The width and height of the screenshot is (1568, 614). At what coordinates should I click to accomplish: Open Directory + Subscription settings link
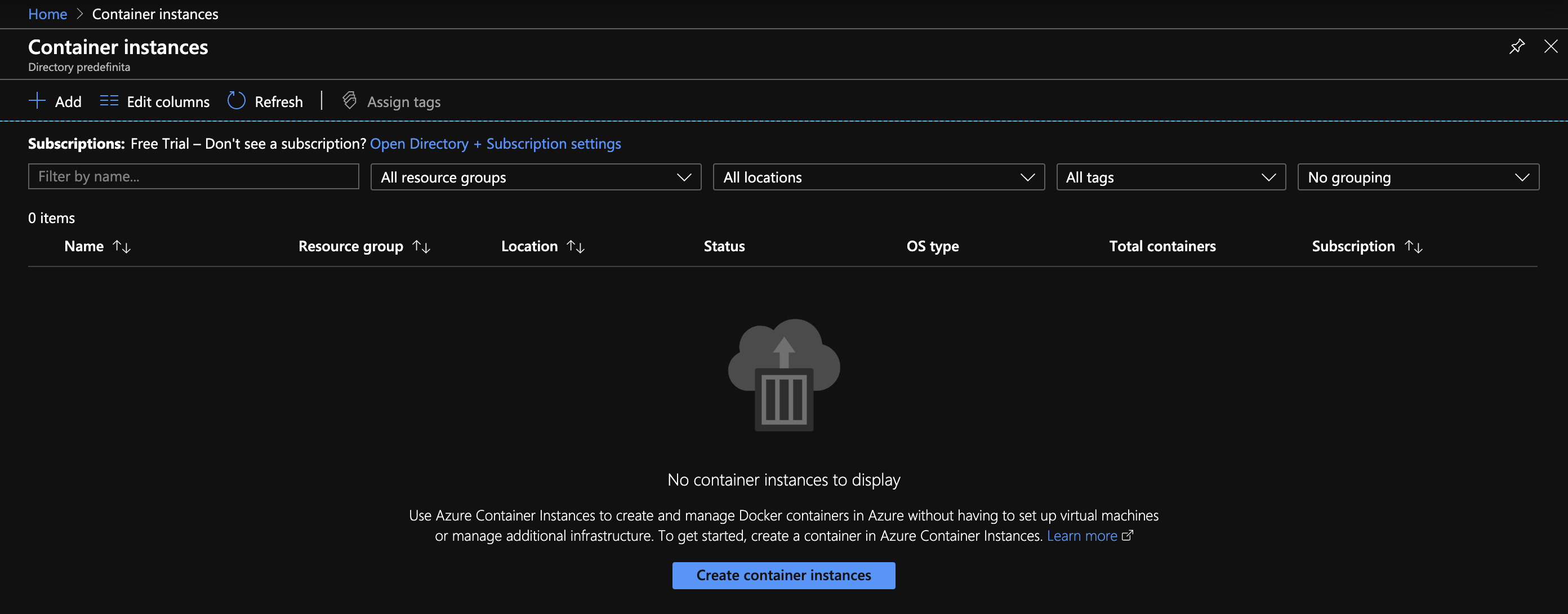point(496,144)
